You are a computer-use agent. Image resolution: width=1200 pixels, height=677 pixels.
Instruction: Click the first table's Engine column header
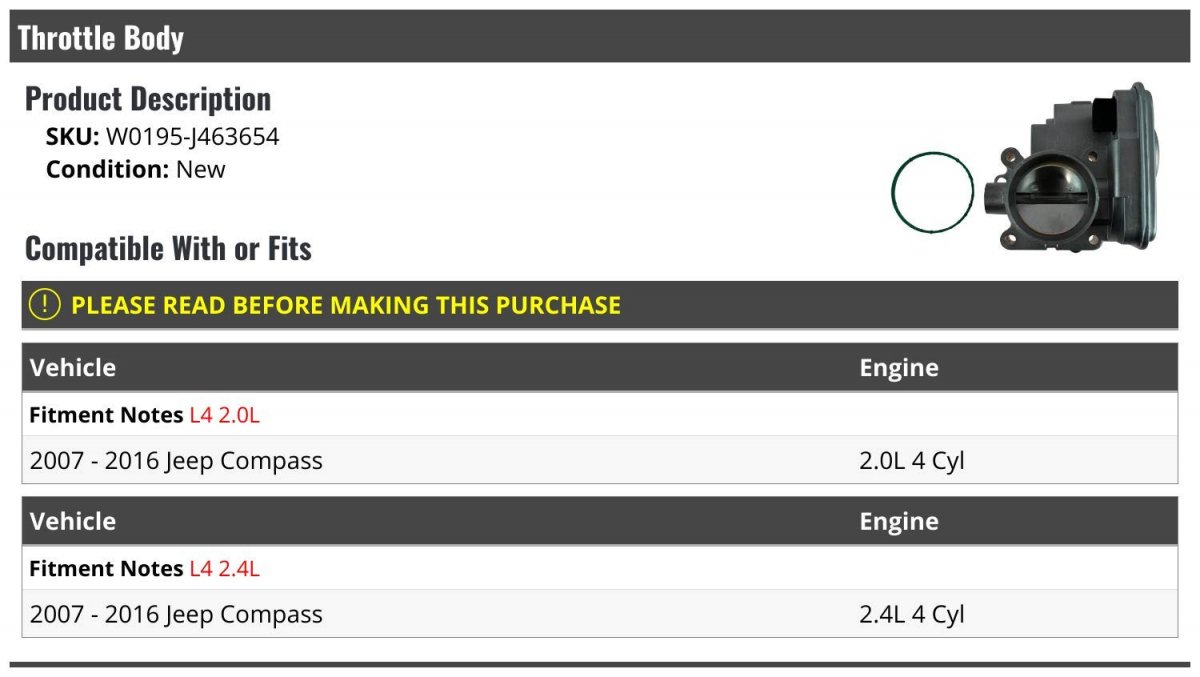(899, 368)
